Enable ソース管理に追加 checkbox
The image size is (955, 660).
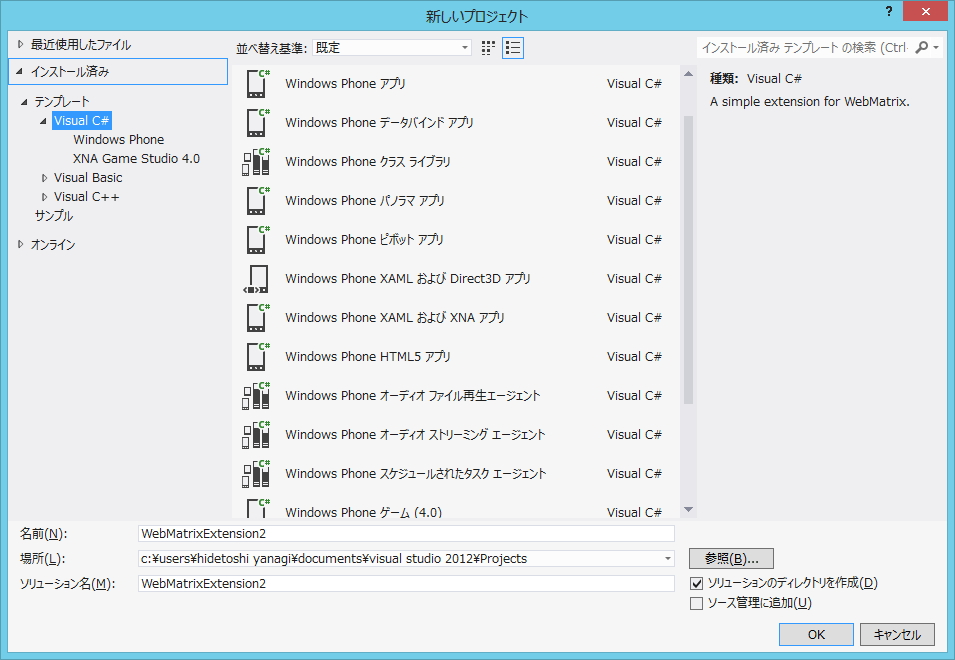coord(697,603)
